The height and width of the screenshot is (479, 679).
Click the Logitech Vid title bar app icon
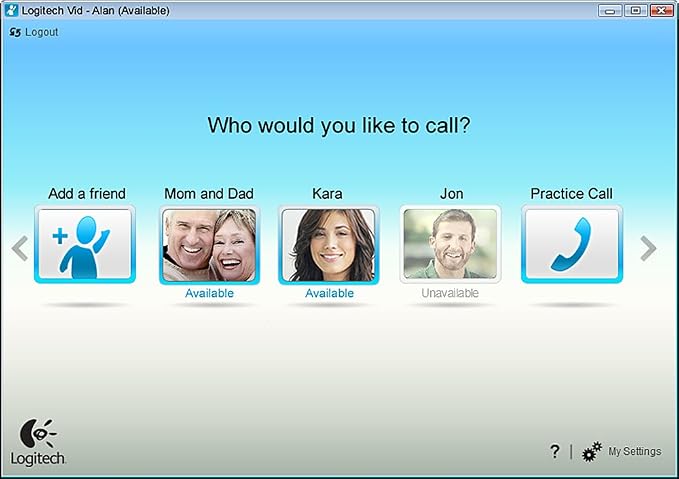coord(11,10)
